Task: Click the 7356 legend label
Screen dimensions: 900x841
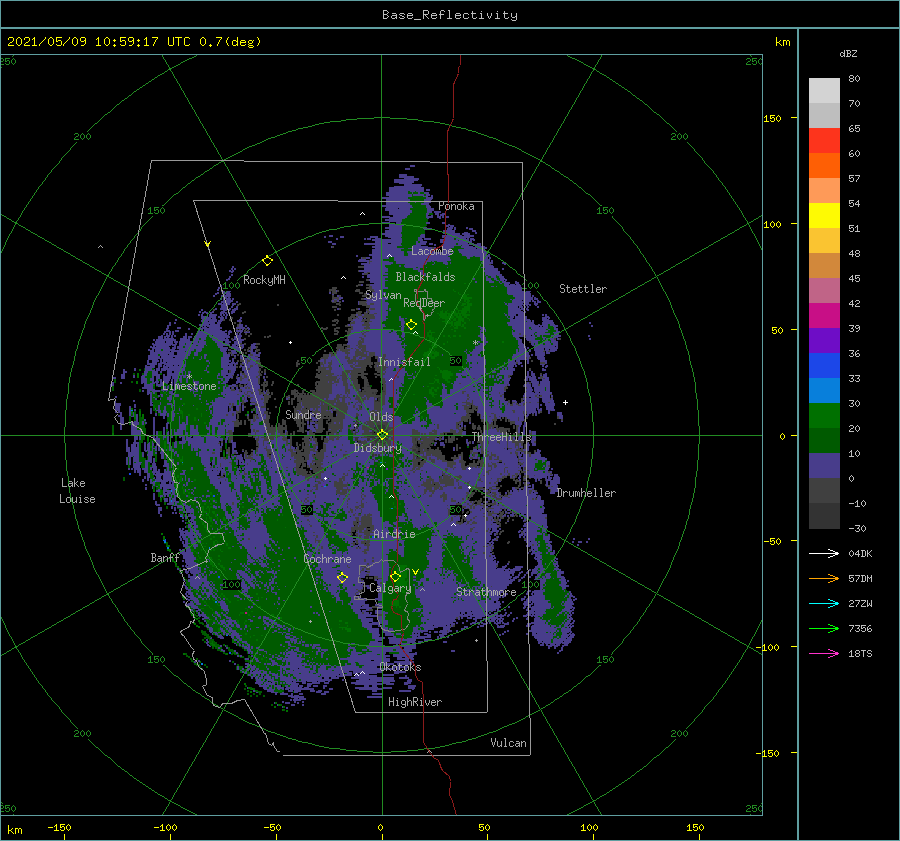Action: (860, 629)
